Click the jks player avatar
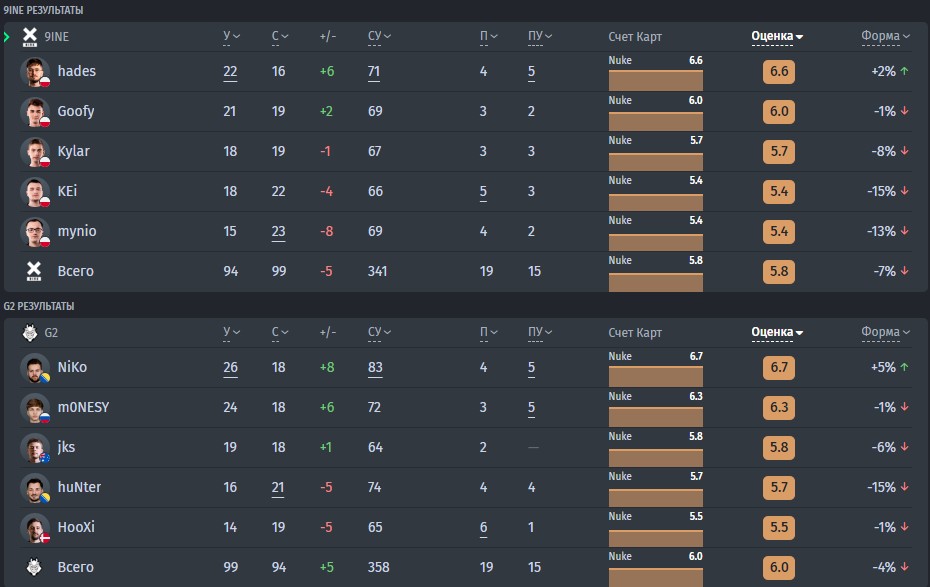Image resolution: width=930 pixels, height=587 pixels. [x=35, y=448]
